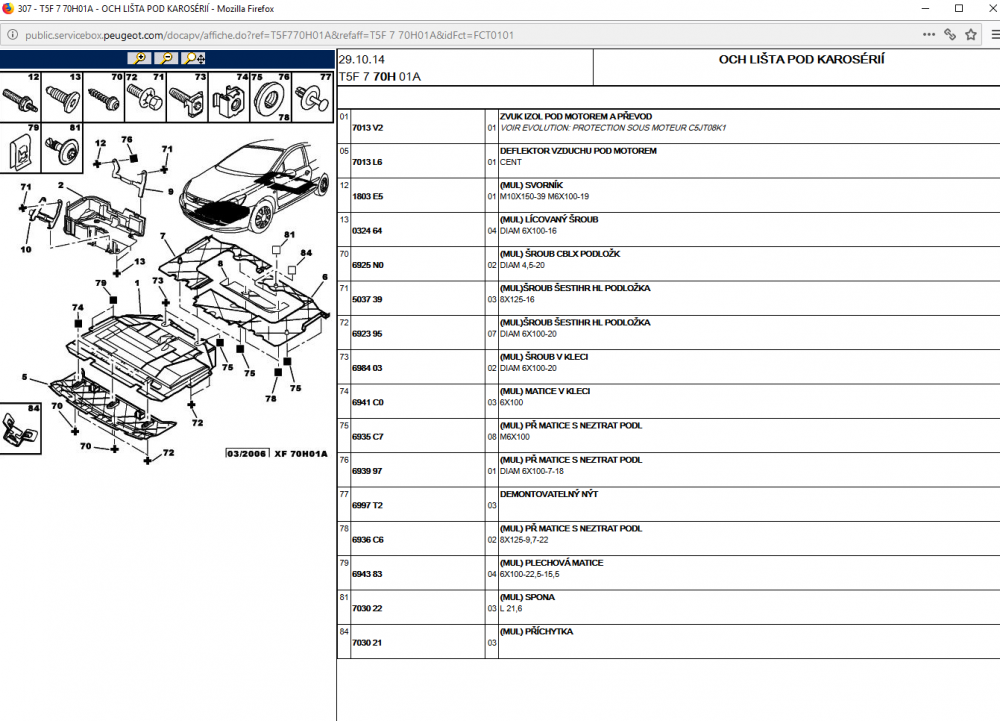Click part number 6923 95

(367, 334)
